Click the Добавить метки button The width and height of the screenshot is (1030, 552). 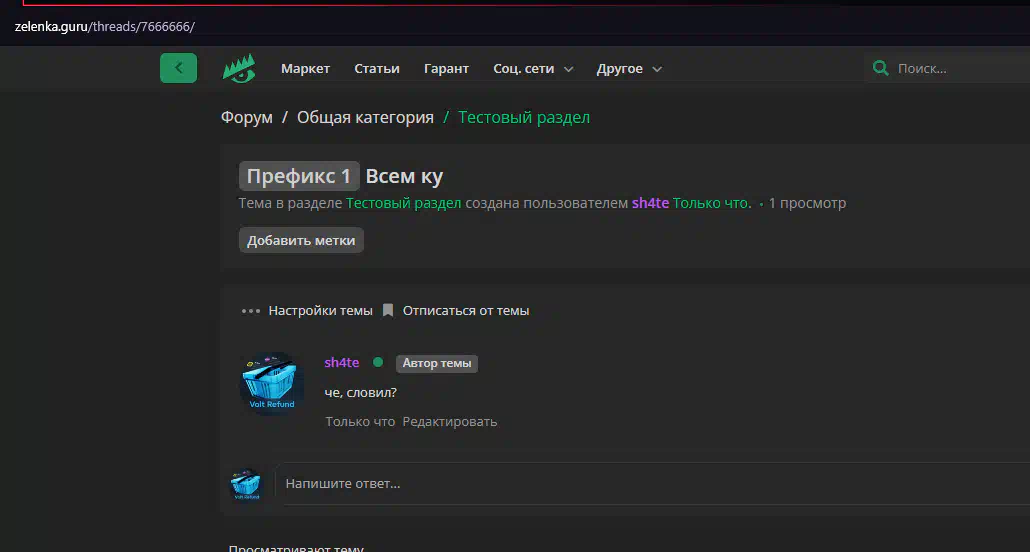(x=301, y=241)
